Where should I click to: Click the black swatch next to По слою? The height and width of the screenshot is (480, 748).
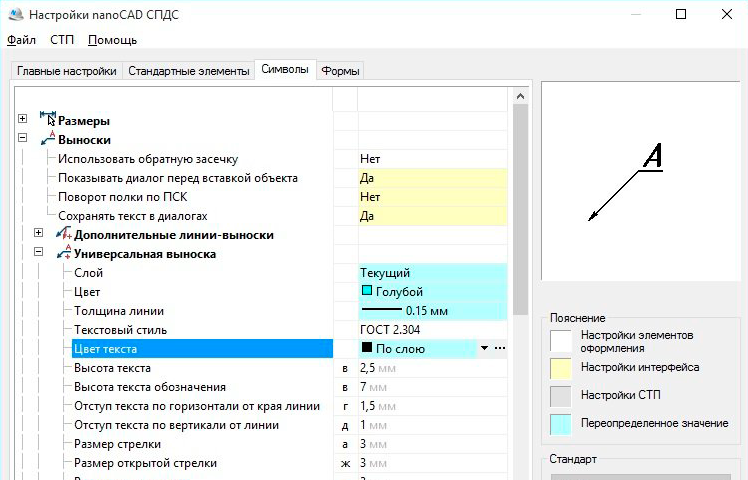tap(367, 347)
